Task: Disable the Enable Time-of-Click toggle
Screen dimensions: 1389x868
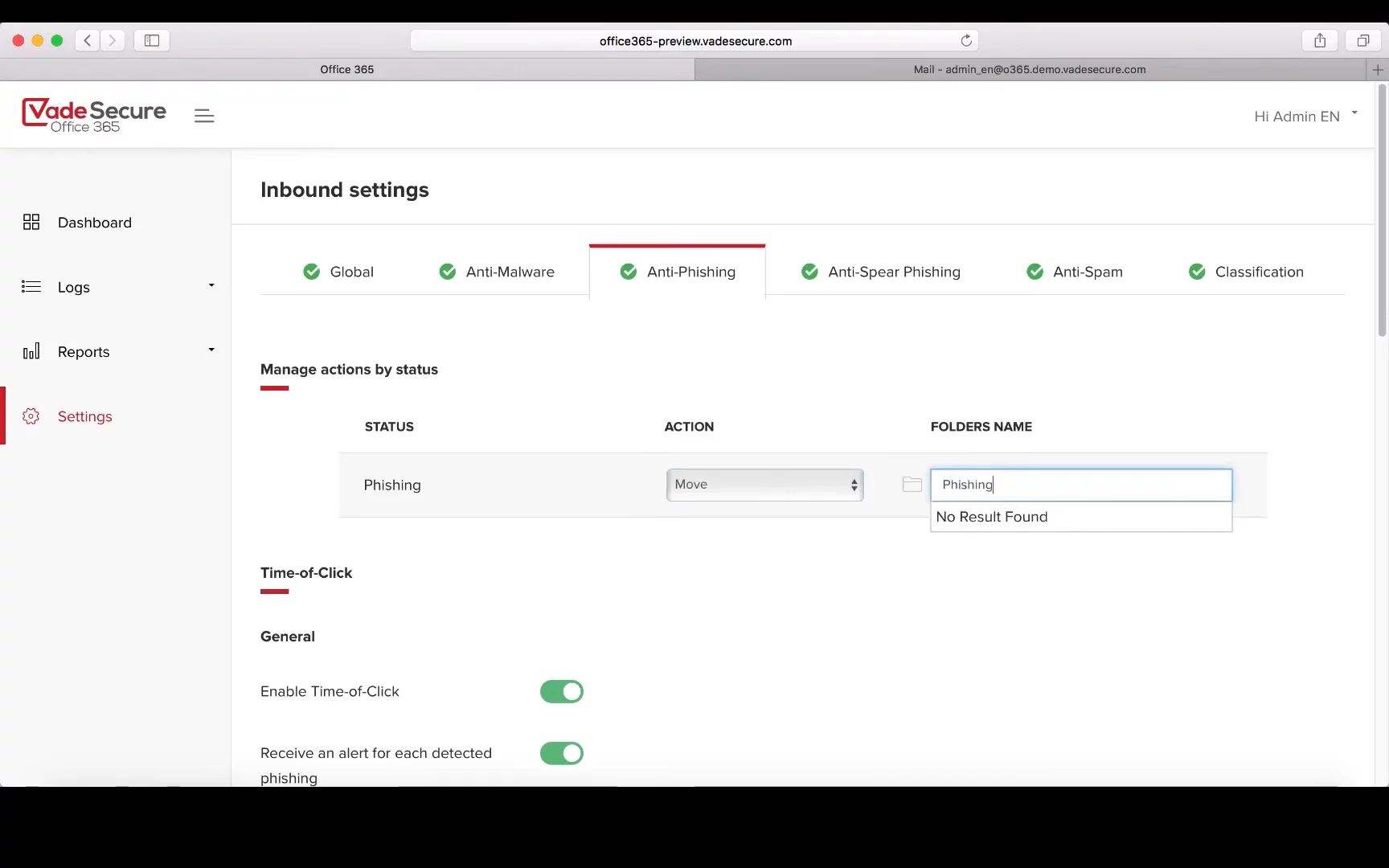Action: (x=561, y=692)
